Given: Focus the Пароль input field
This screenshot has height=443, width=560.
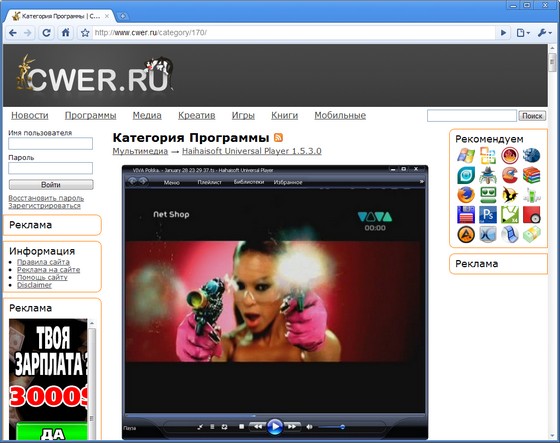Looking at the screenshot, I should click(x=50, y=168).
